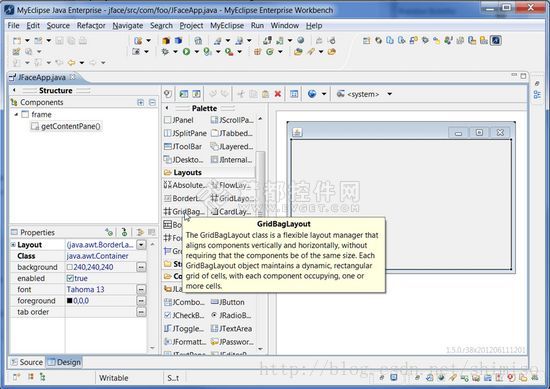Open the Run button dropdown arrow
Viewport: 550px width, 389px height.
click(196, 52)
